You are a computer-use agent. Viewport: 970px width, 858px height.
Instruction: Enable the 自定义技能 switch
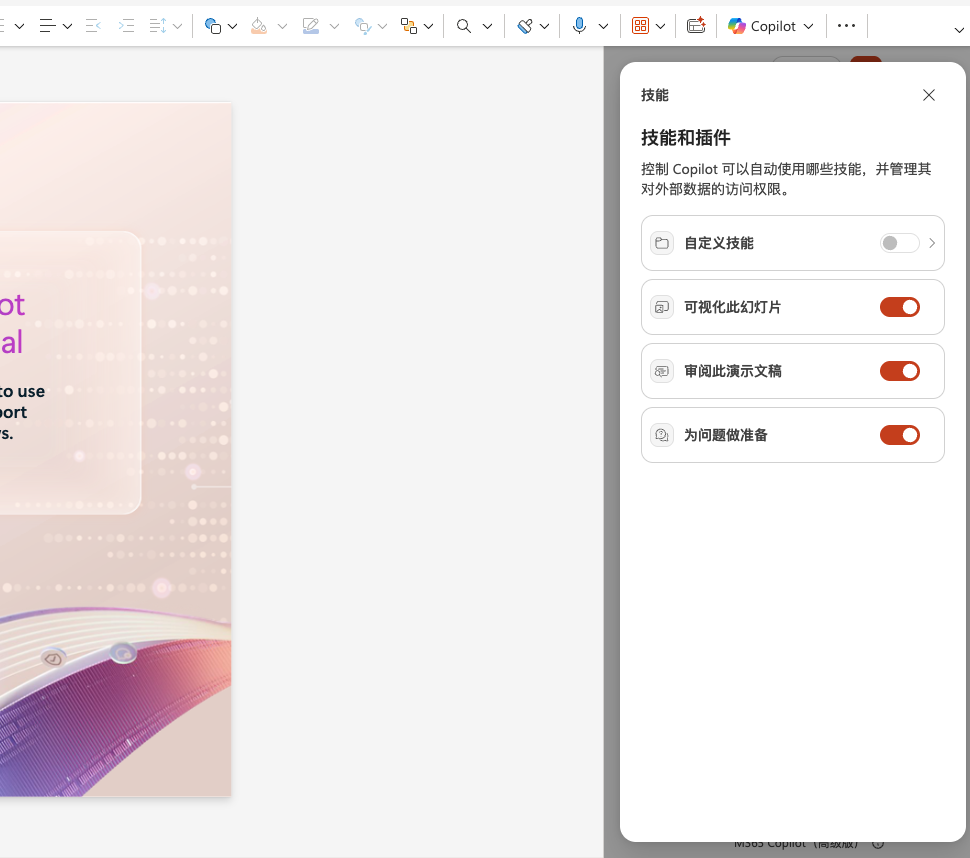(899, 243)
